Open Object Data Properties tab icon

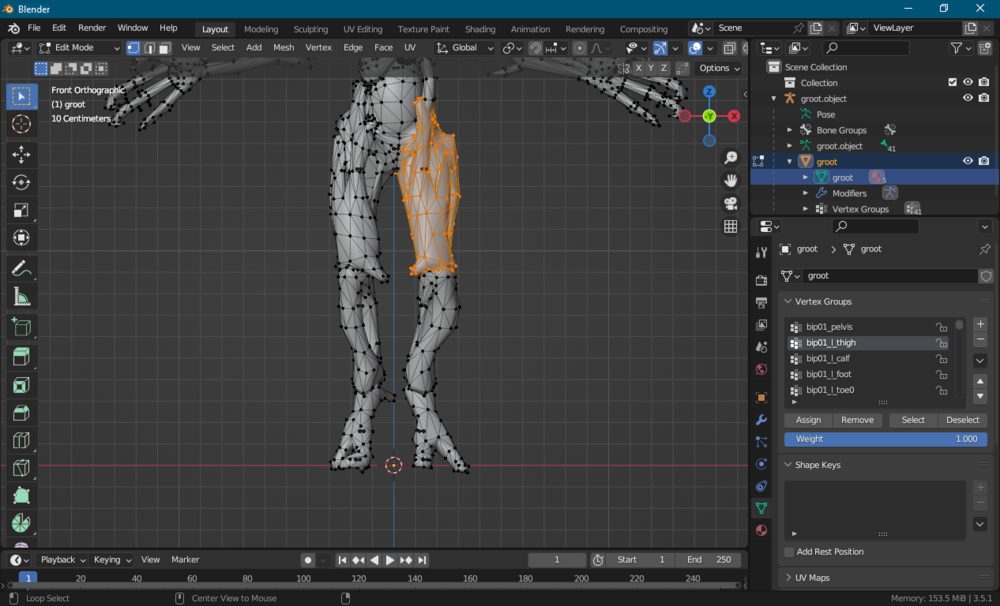pos(761,508)
